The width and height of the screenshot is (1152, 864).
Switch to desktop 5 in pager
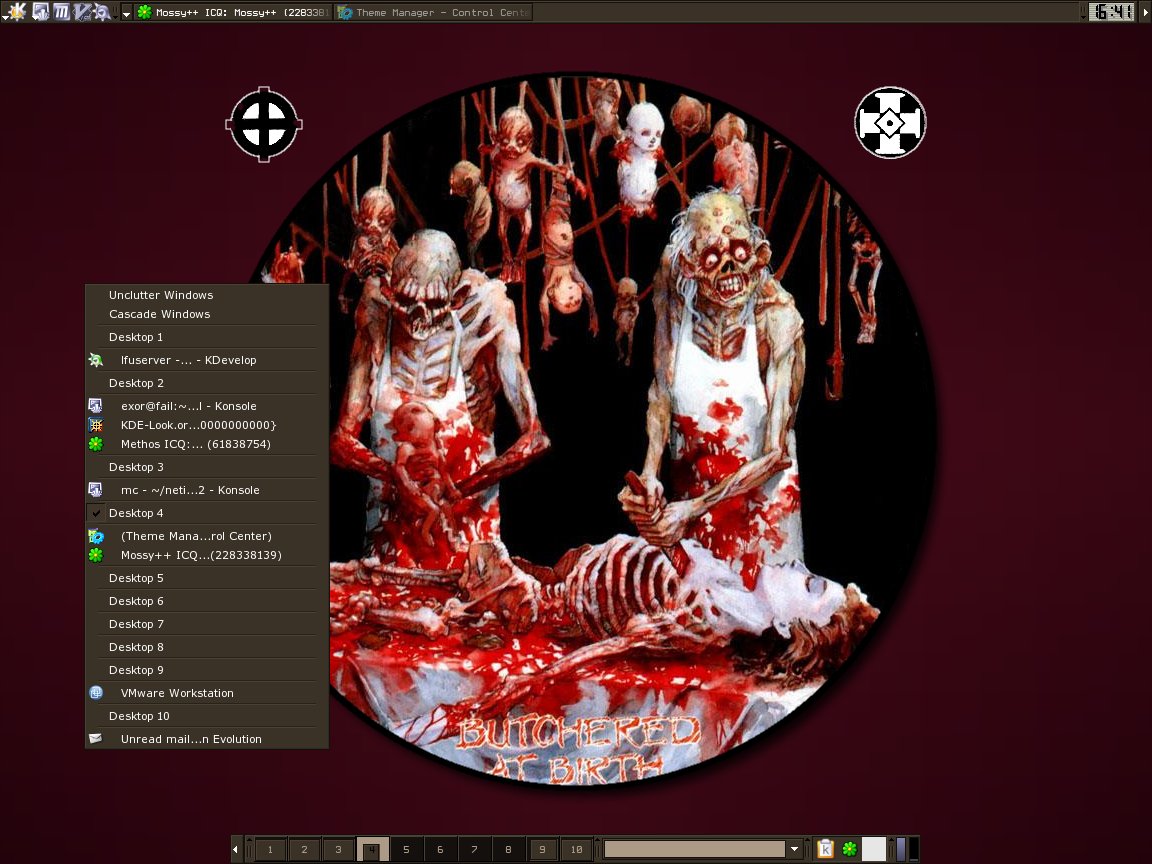click(x=406, y=849)
